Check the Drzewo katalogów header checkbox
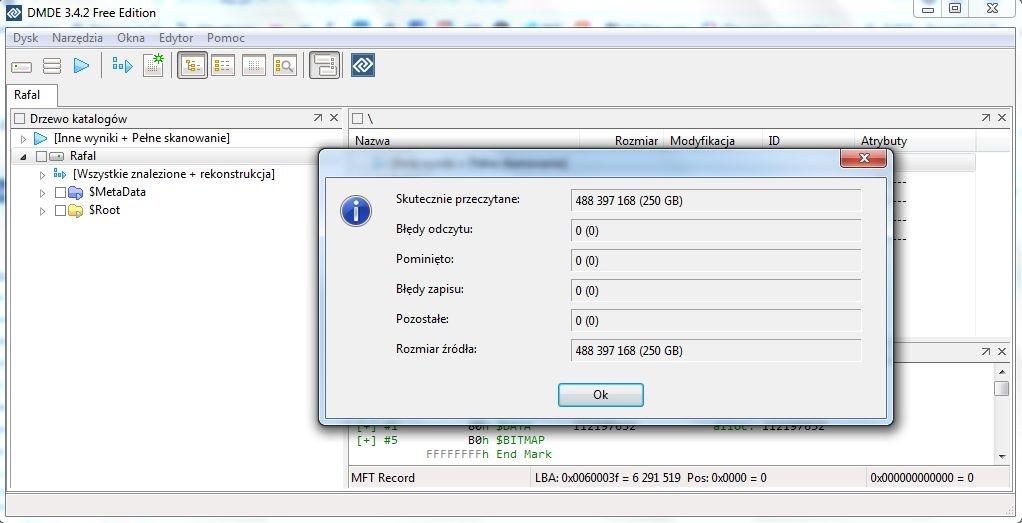 point(20,119)
